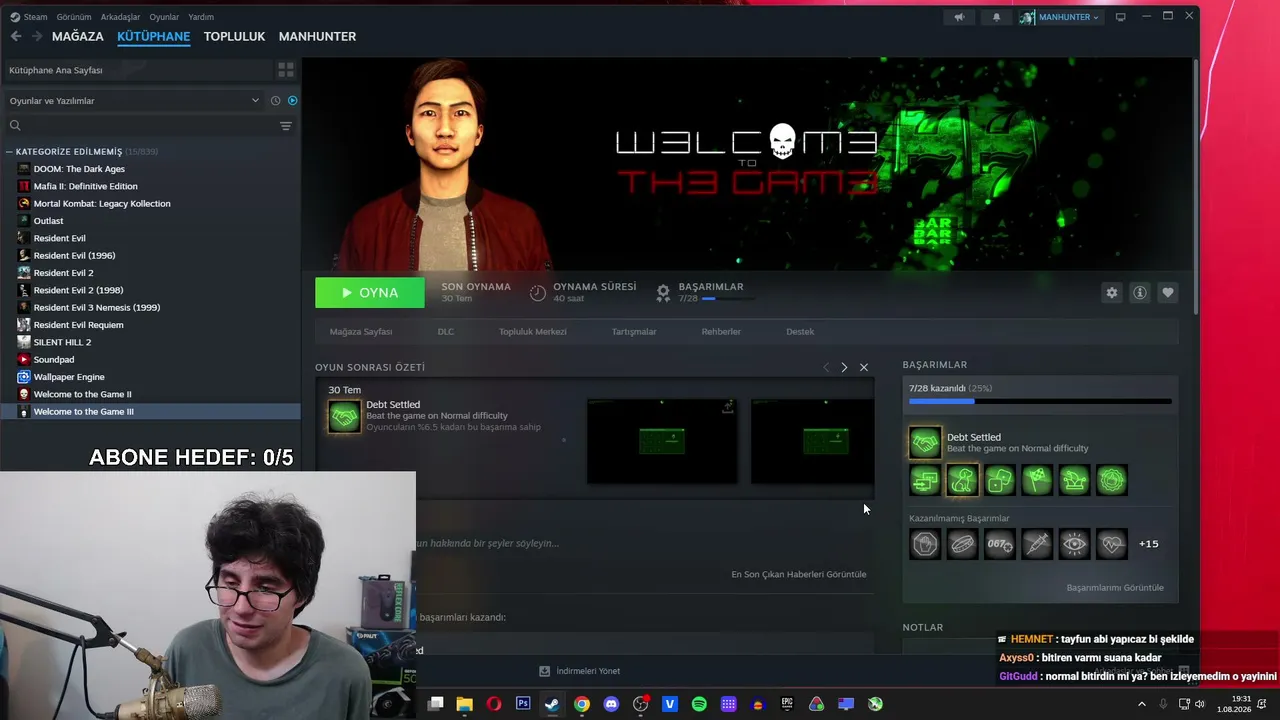Expand the Oyunlar ve Yazılımlar dropdown
The image size is (1280, 720).
coord(134,101)
